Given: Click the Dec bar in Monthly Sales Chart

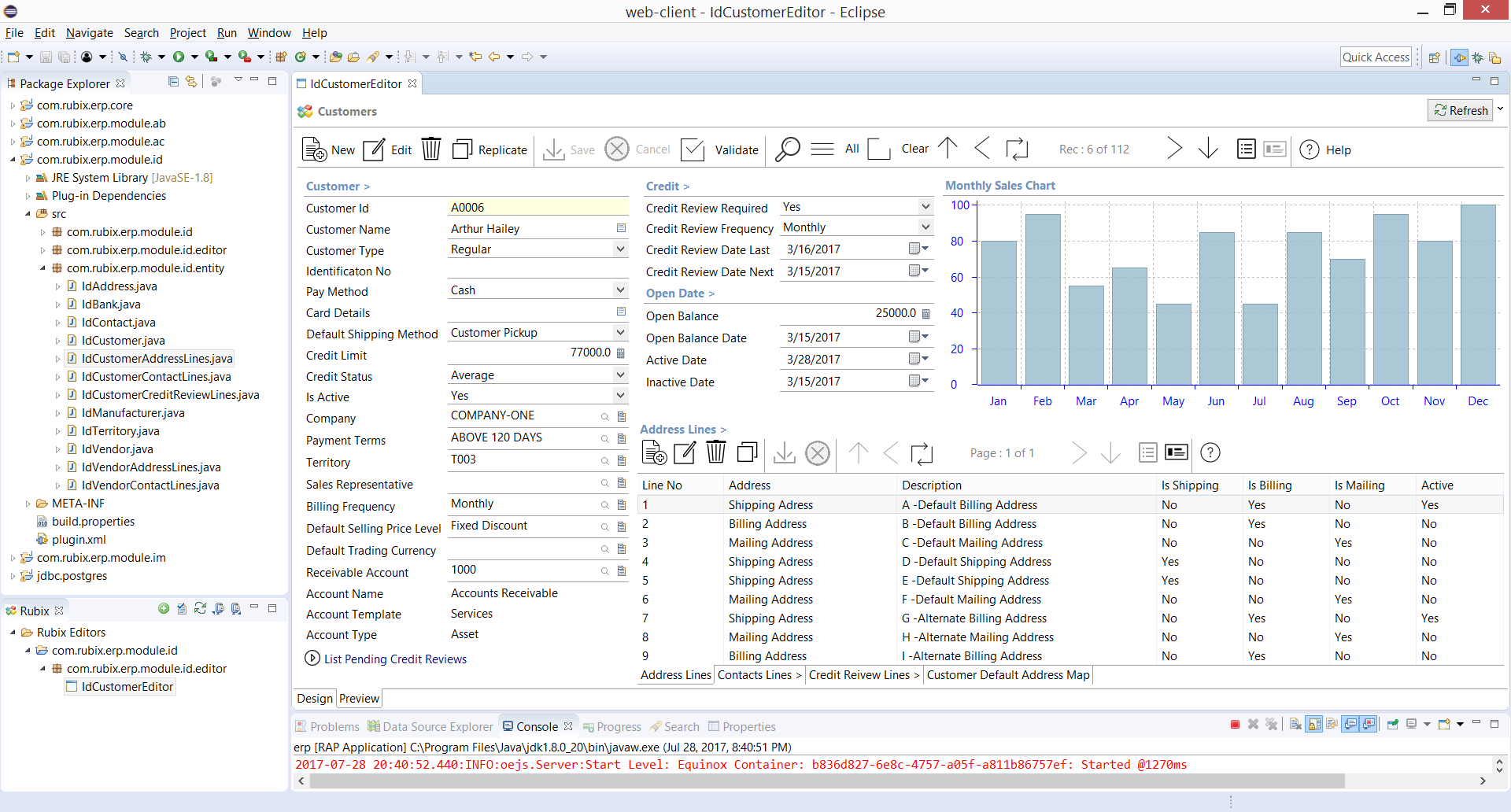Looking at the screenshot, I should (1478, 294).
